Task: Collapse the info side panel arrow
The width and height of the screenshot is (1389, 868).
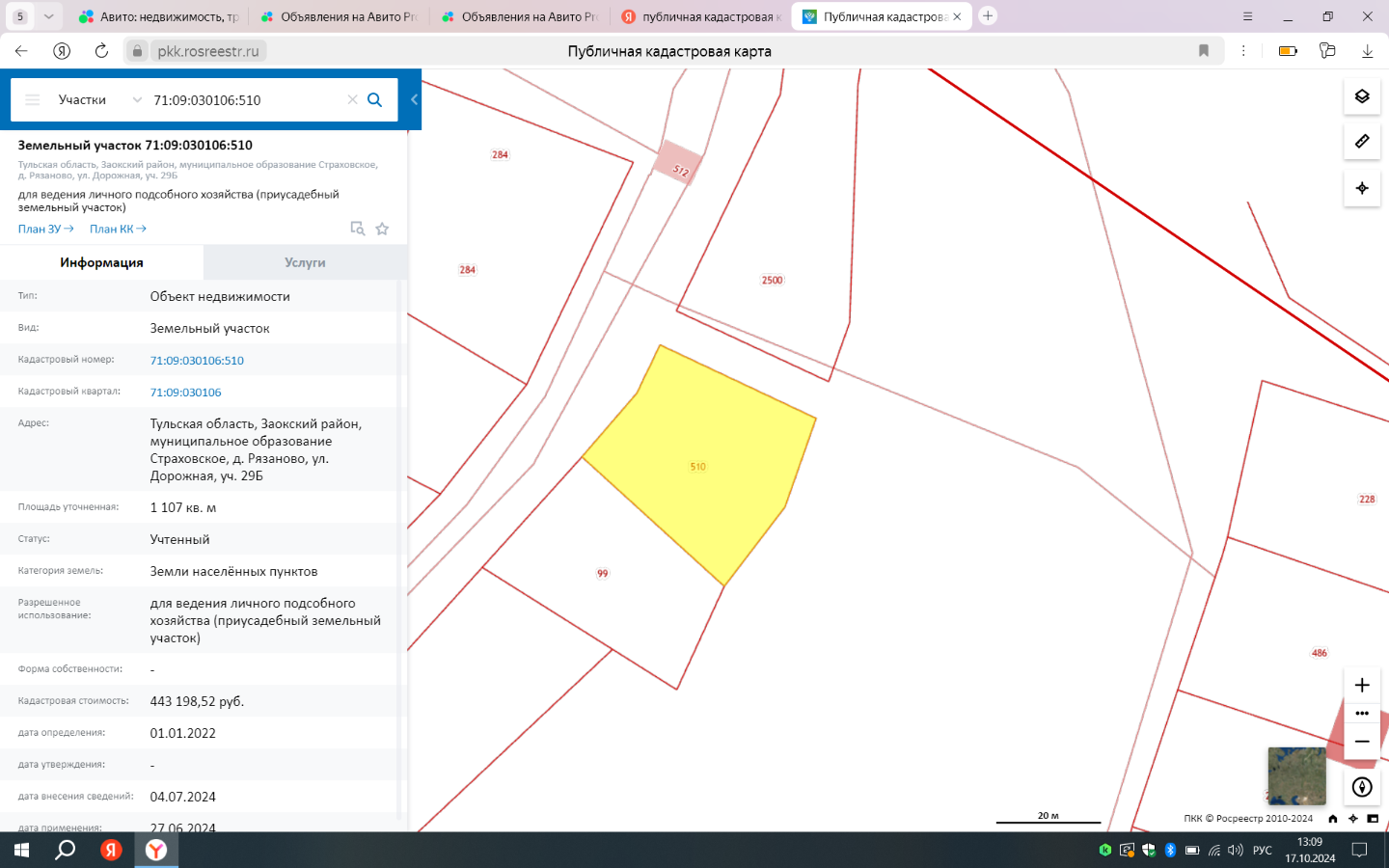Action: pos(414,99)
